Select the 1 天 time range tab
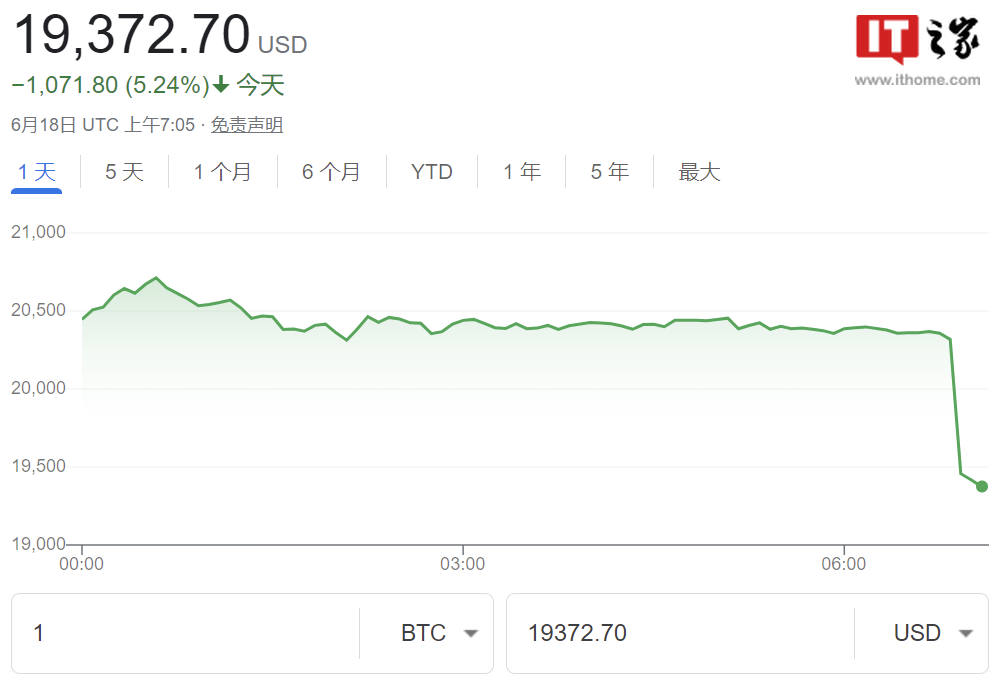The height and width of the screenshot is (682, 995). (37, 172)
